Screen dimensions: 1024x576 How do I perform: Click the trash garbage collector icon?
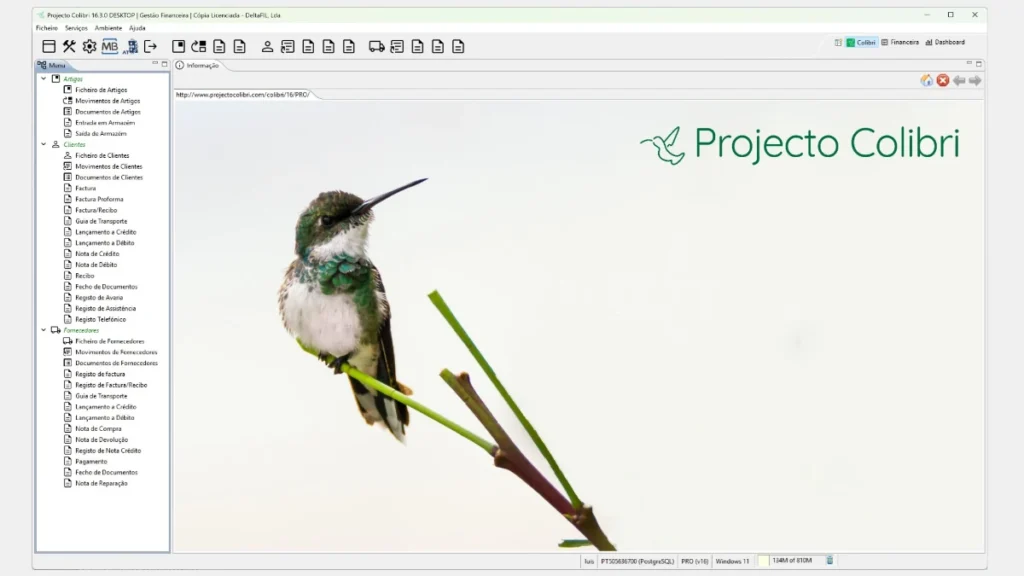pos(829,560)
